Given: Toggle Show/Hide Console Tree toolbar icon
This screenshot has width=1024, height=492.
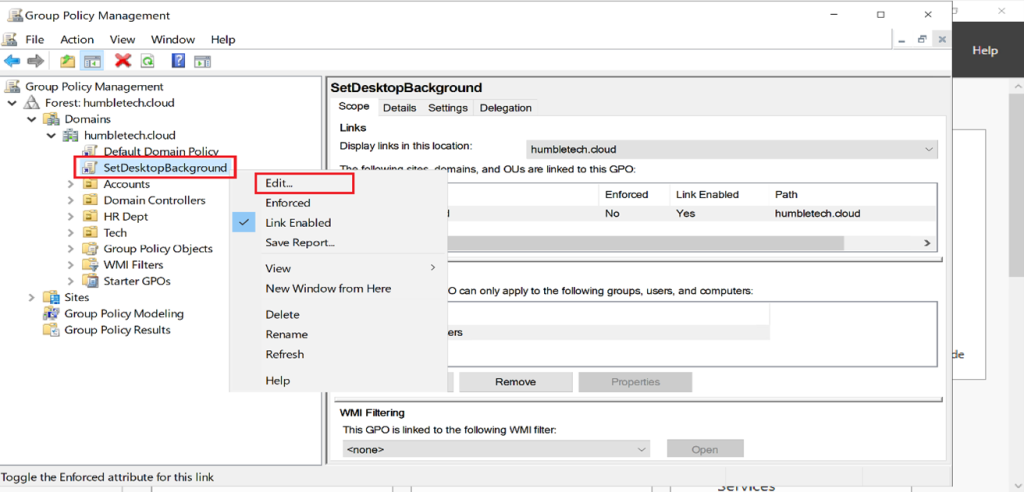Looking at the screenshot, I should (92, 61).
